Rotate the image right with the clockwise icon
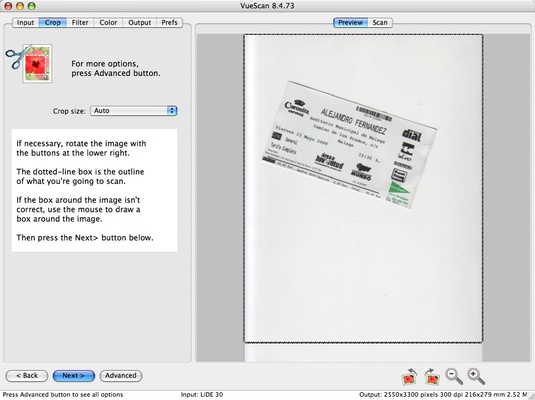This screenshot has height=400, width=535. [432, 376]
